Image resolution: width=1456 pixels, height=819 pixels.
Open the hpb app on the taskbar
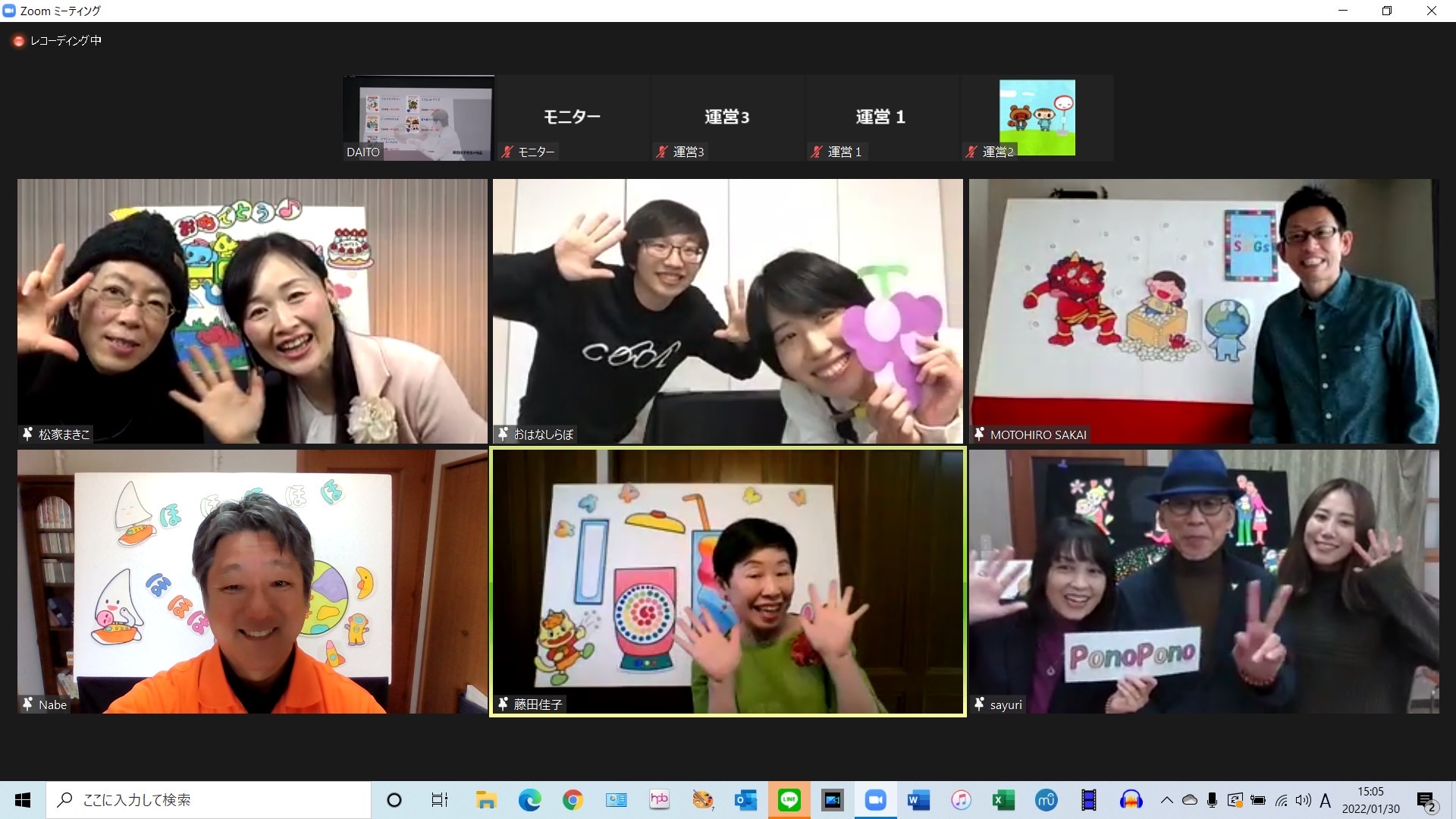[x=659, y=800]
